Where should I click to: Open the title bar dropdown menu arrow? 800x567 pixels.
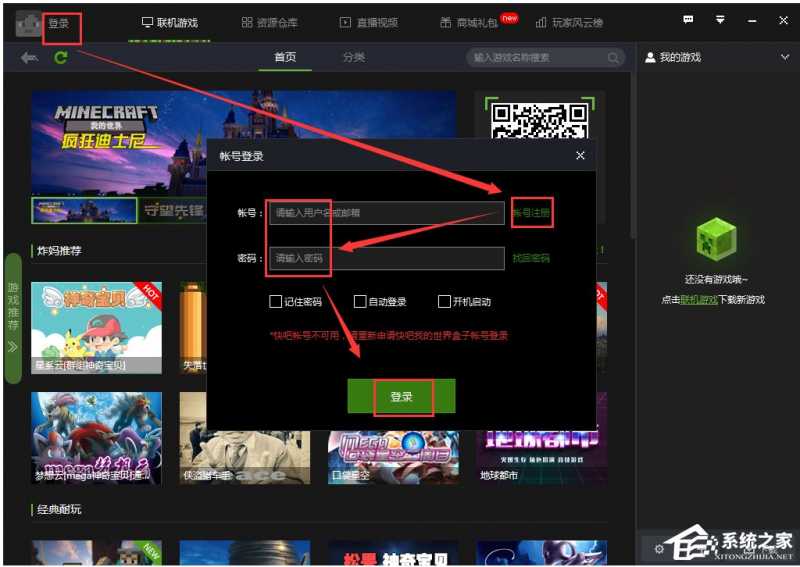coord(720,20)
